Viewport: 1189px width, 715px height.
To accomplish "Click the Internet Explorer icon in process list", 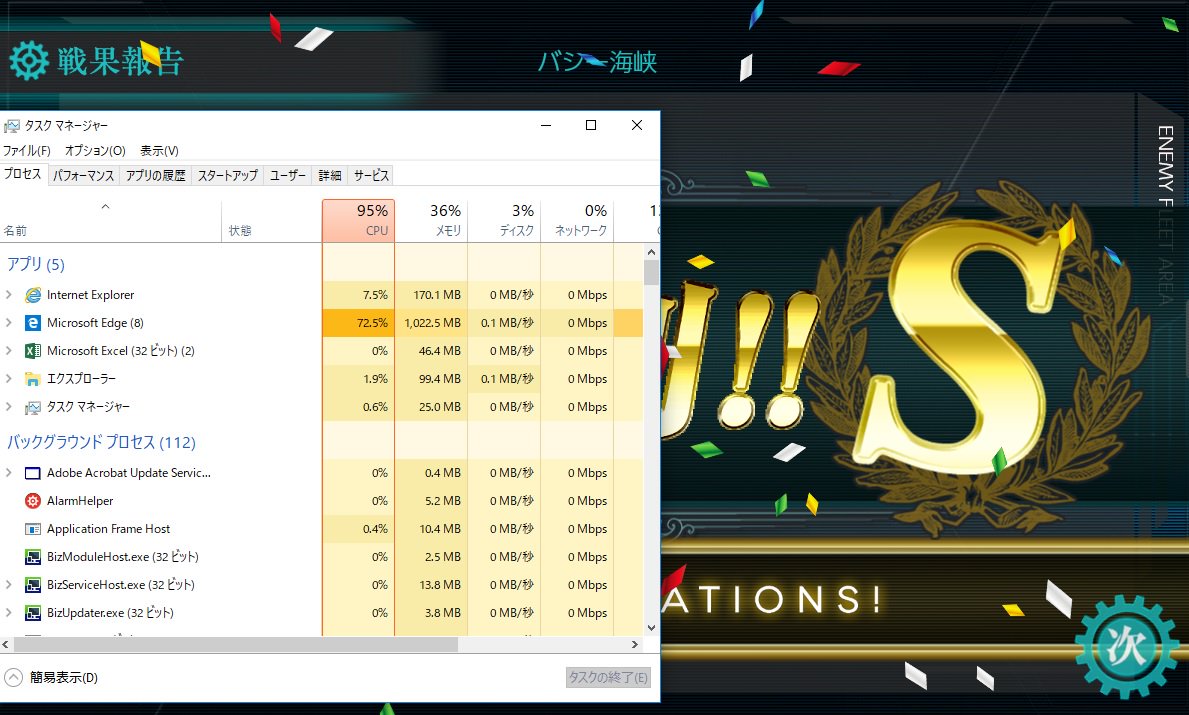I will point(33,295).
